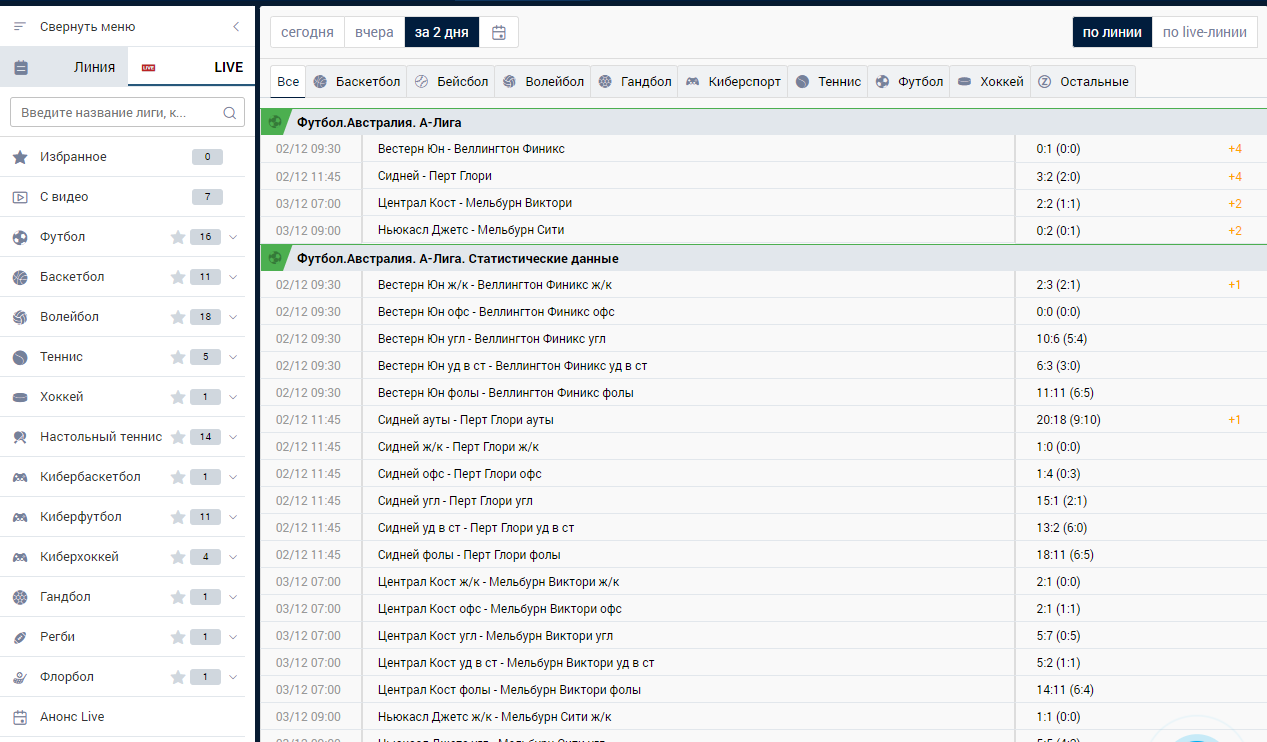Image resolution: width=1267 pixels, height=742 pixels.
Task: Toggle favorite star for Киберфутбол
Action: point(178,517)
